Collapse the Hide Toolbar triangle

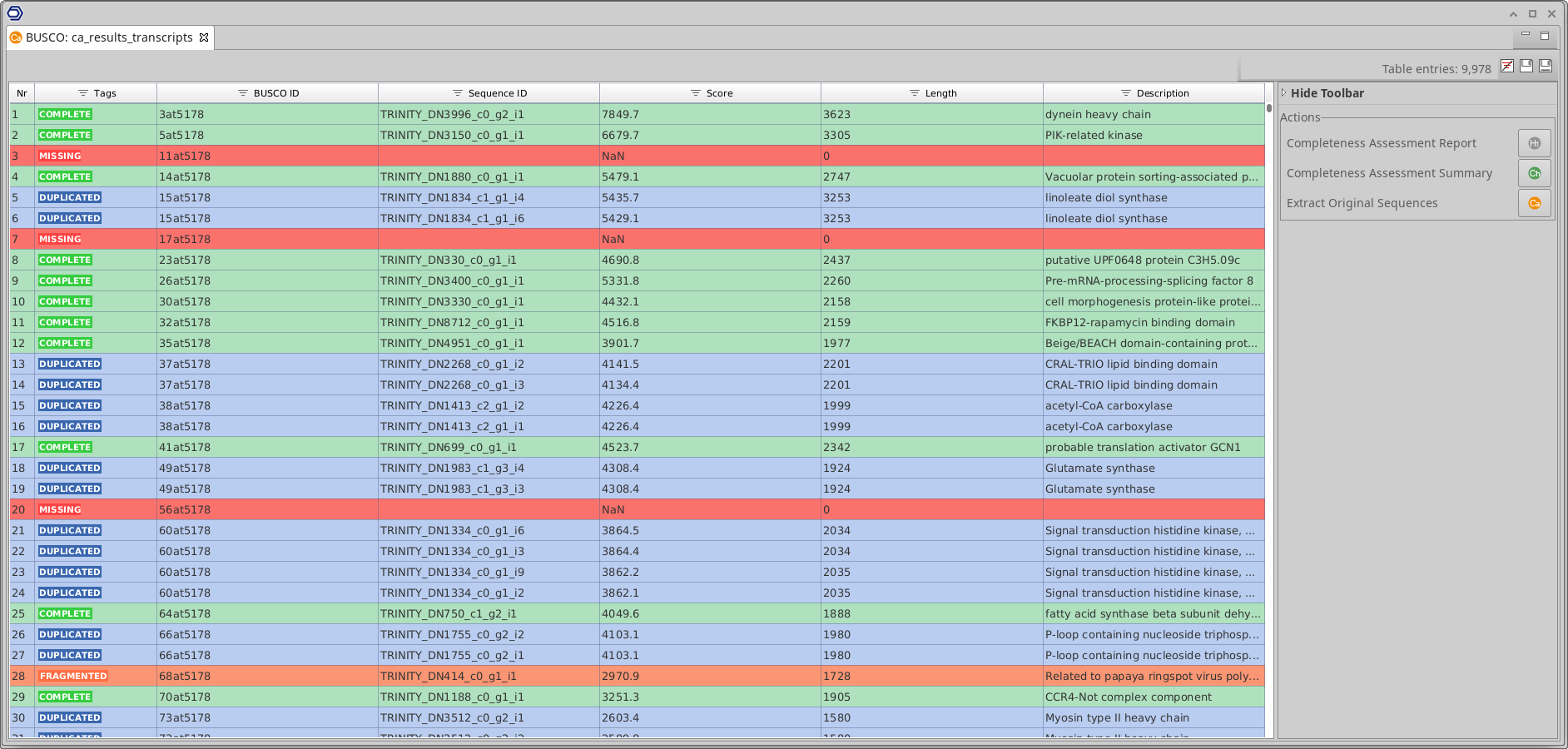(x=1284, y=93)
